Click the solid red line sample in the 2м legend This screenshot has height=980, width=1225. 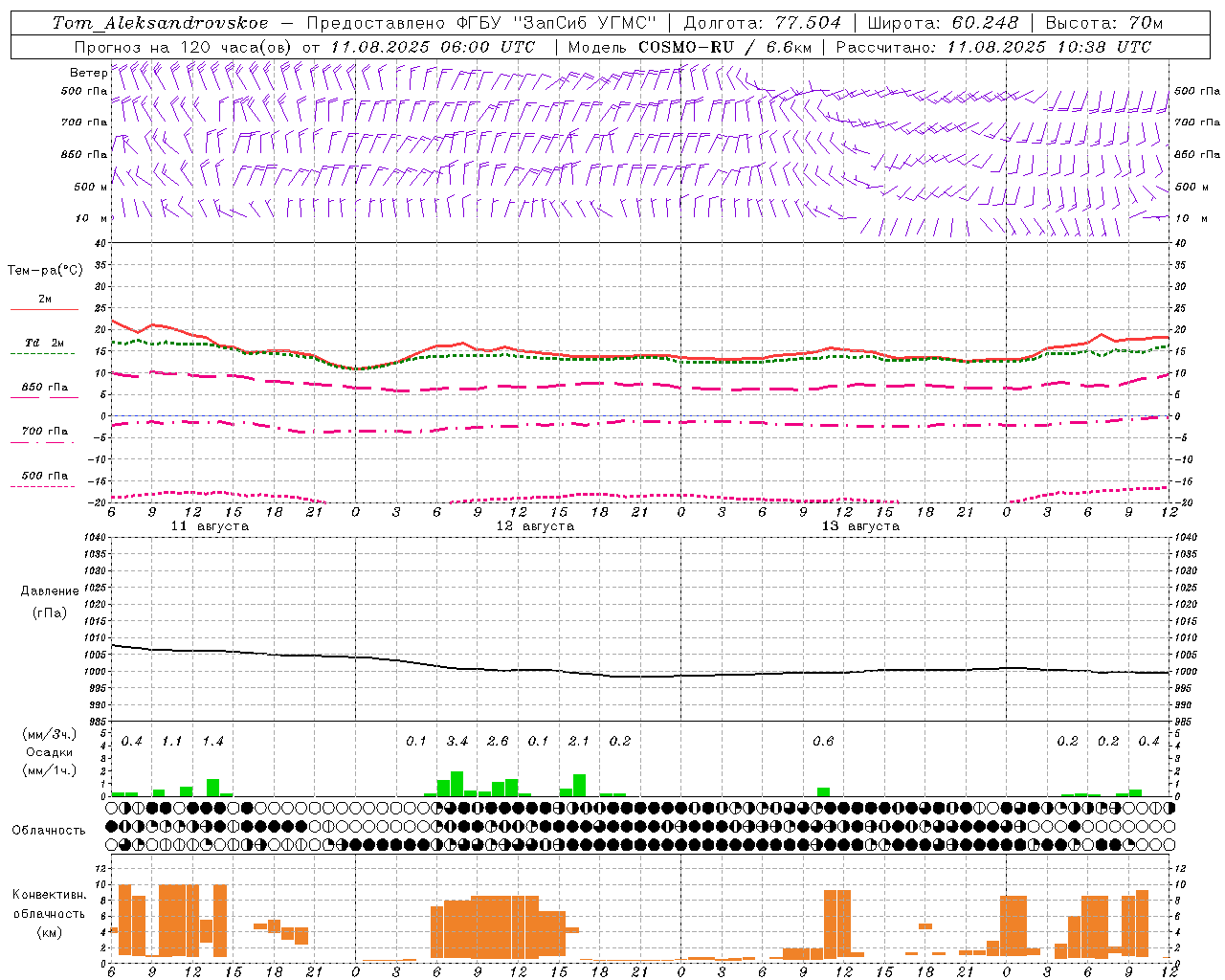click(44, 310)
